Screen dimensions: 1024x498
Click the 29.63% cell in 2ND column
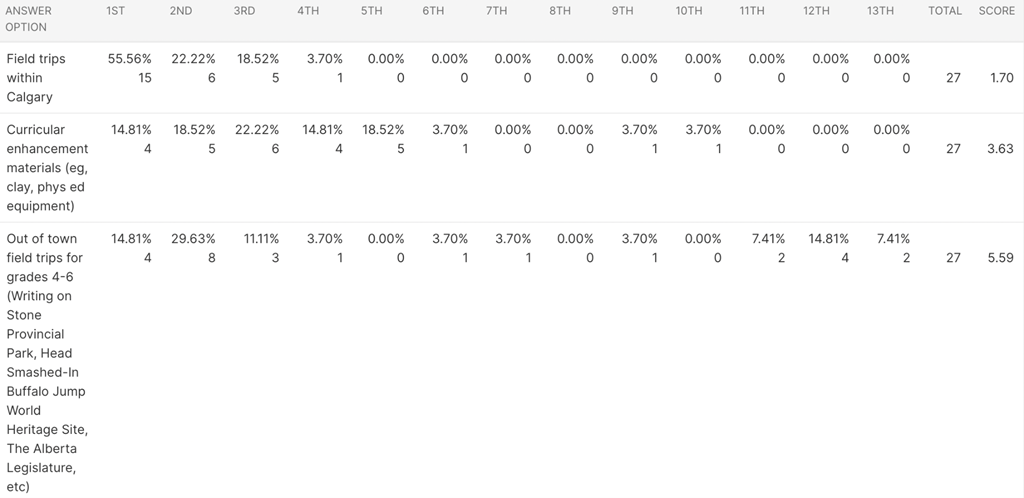194,239
